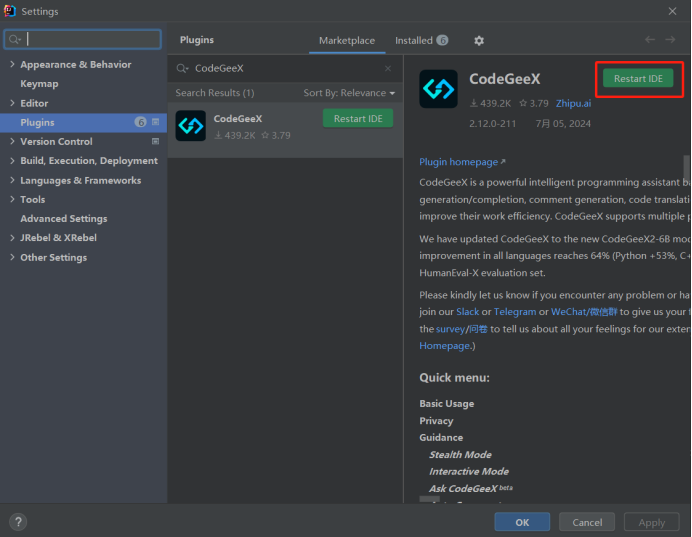Click the 3.79 rating in plugin details

coord(534,103)
